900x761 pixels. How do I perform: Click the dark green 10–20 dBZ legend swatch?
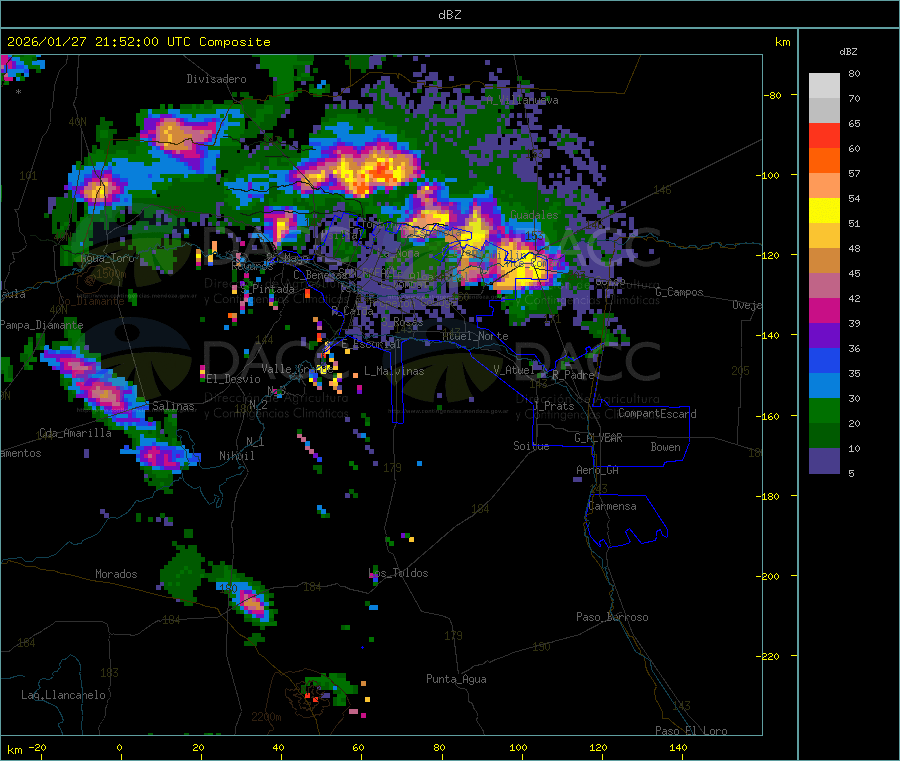824,436
